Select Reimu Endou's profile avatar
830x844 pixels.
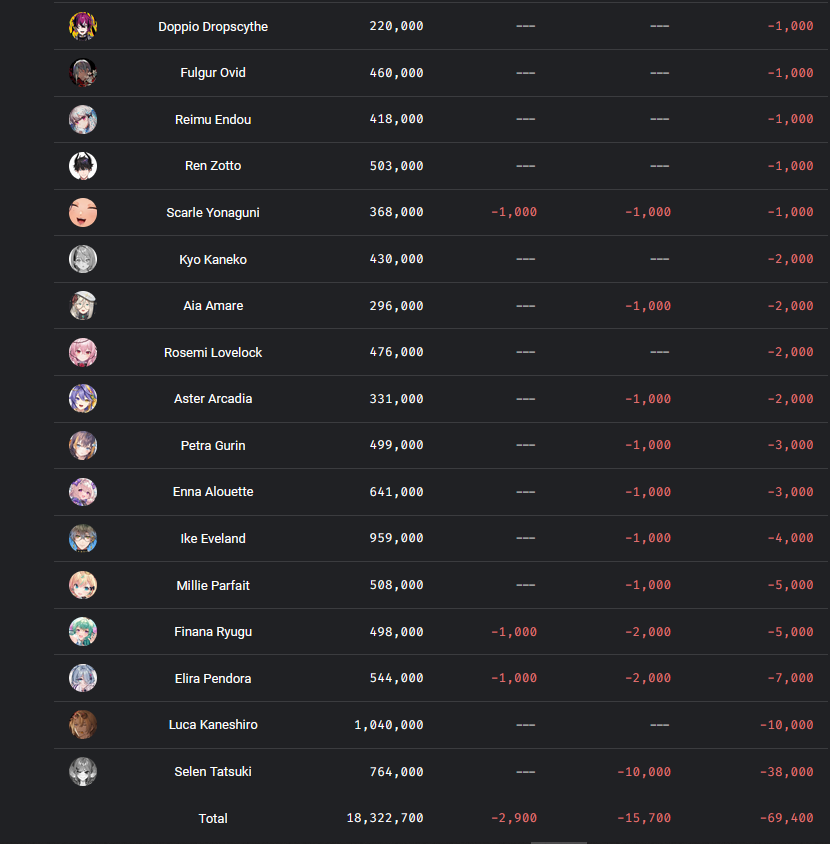coord(83,119)
